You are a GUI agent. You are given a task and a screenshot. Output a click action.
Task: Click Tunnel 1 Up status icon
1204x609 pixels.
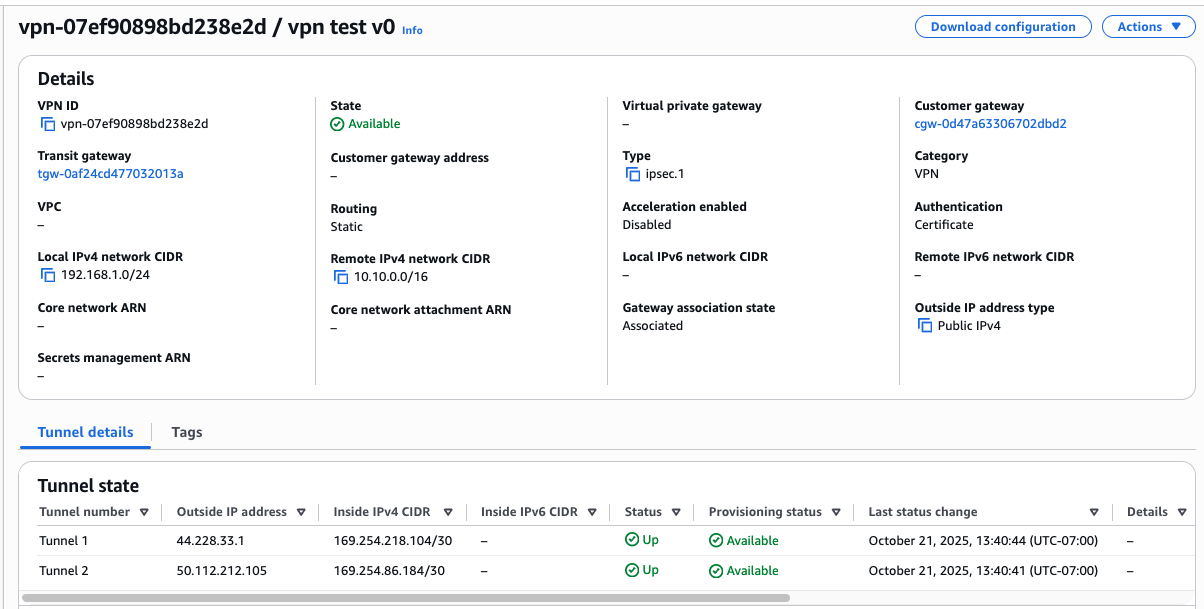(x=631, y=540)
